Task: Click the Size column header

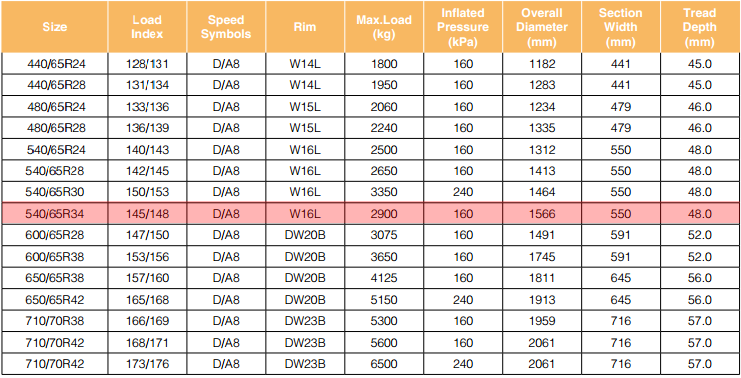Action: click(54, 26)
